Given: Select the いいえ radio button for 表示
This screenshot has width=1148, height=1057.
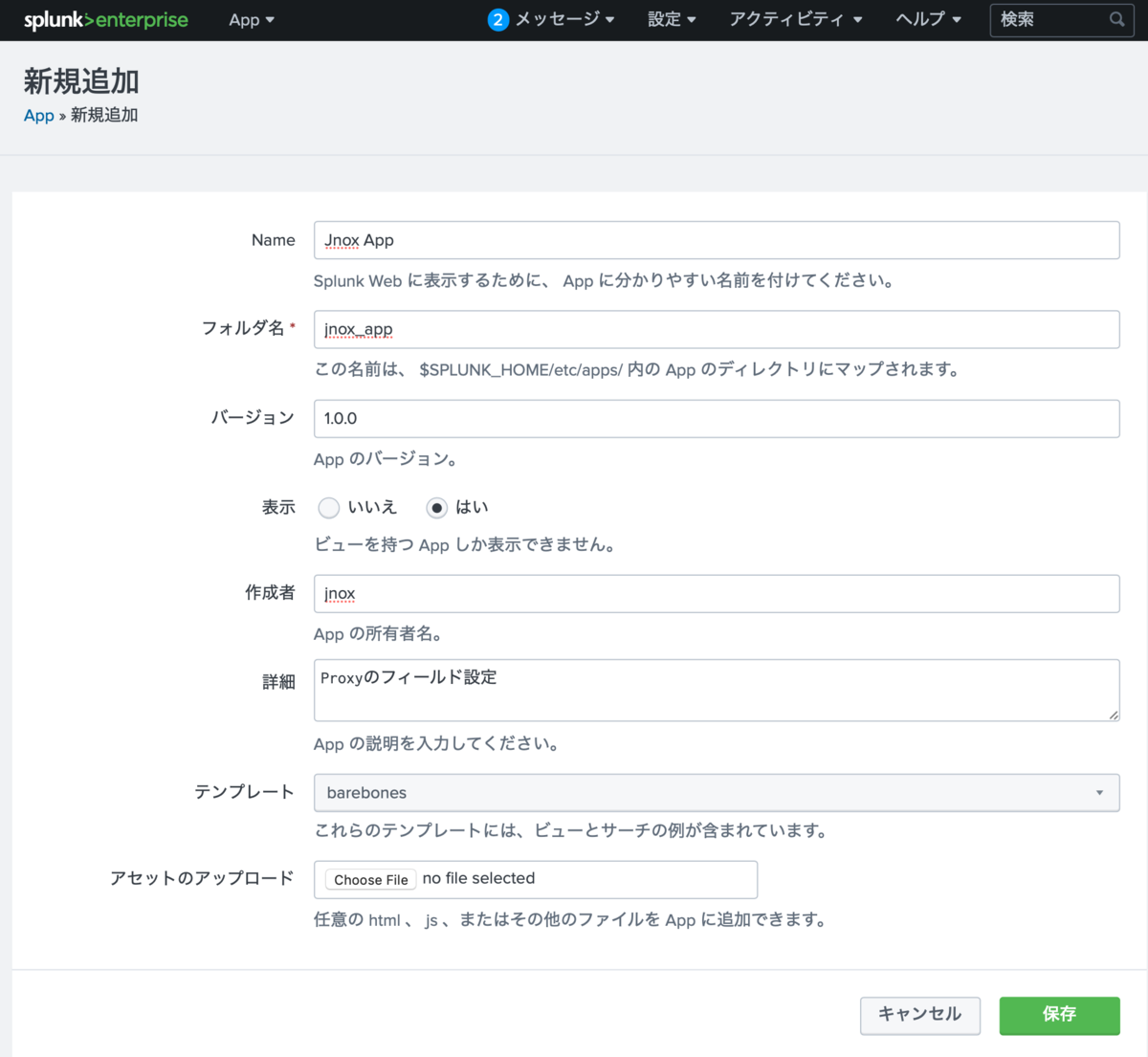Looking at the screenshot, I should coord(328,508).
